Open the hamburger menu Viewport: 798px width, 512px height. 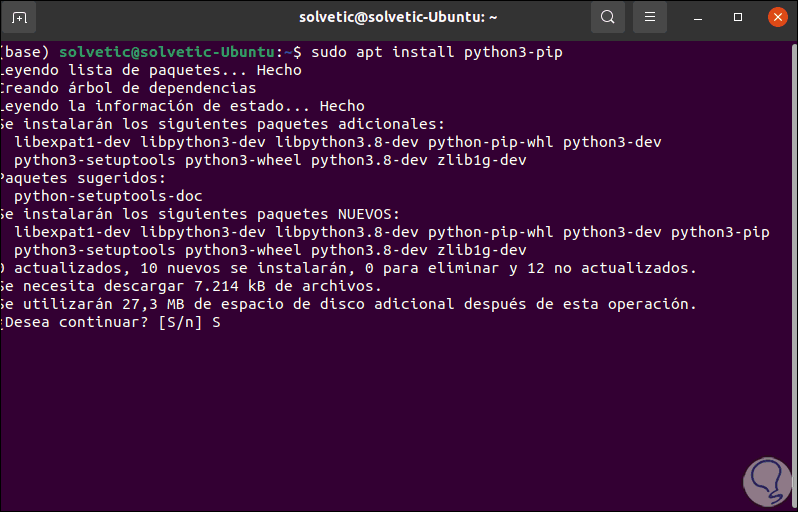click(650, 17)
